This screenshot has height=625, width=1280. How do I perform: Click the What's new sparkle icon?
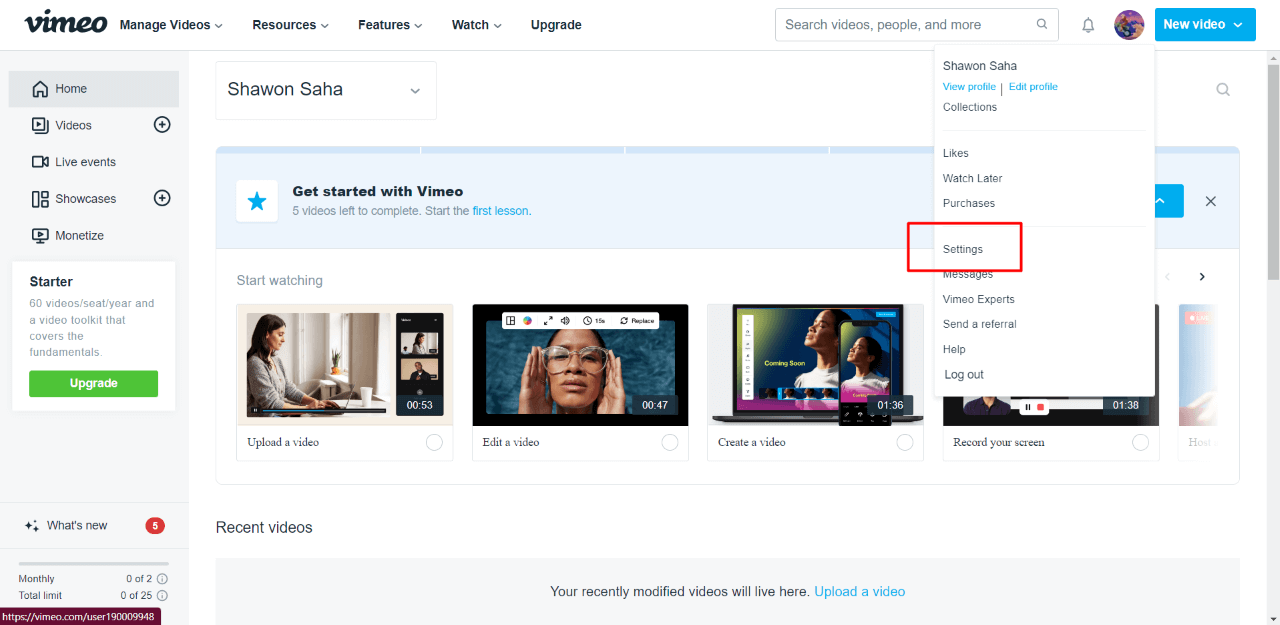click(32, 526)
